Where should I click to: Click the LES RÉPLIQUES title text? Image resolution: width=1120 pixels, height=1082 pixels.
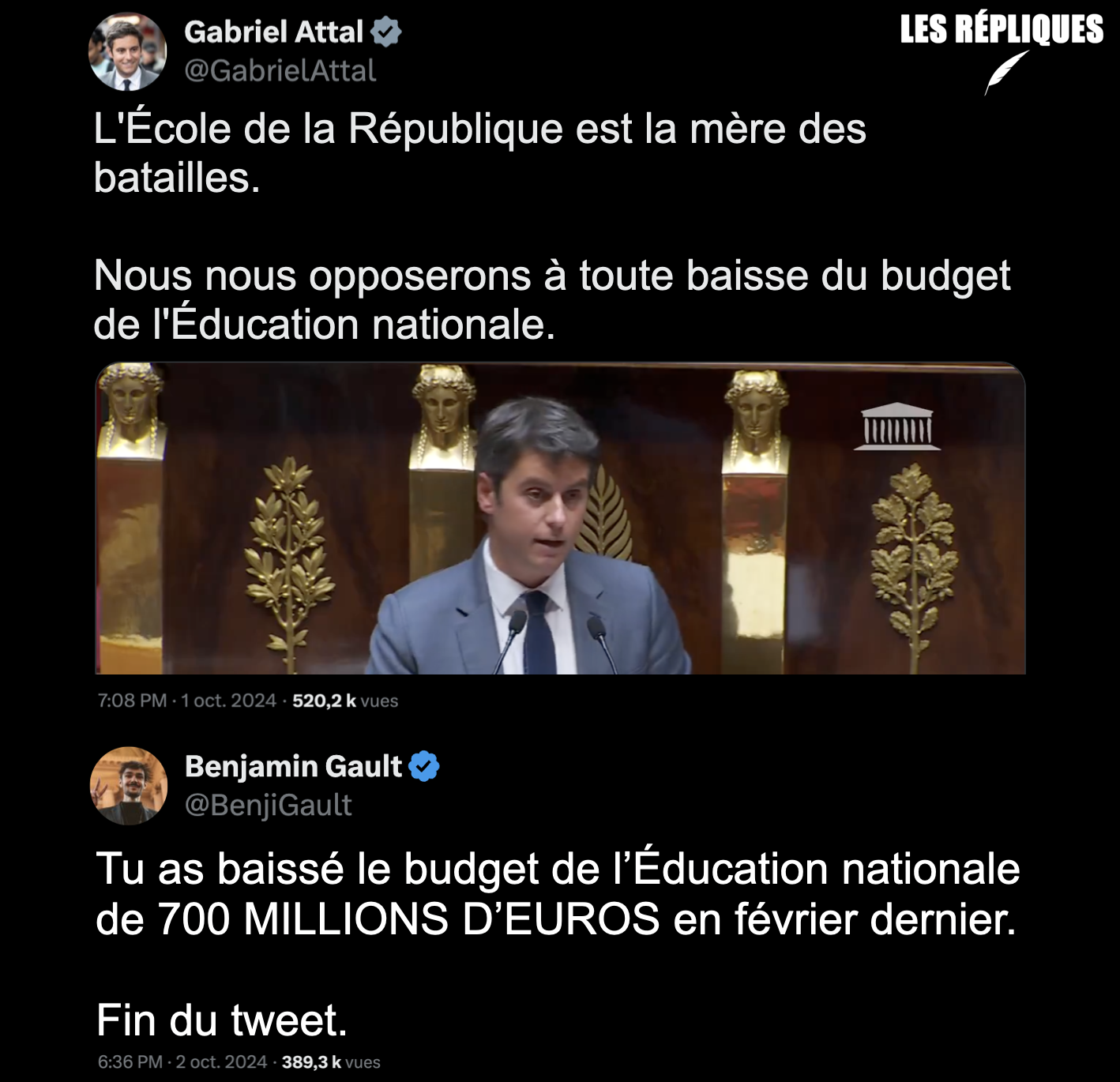coord(1002,29)
